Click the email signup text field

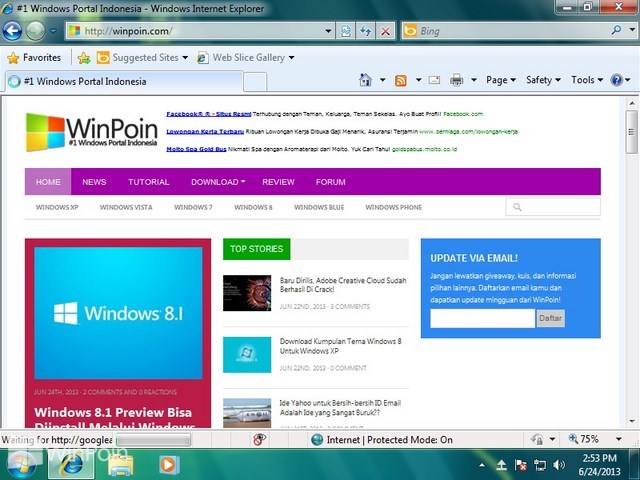tap(482, 318)
